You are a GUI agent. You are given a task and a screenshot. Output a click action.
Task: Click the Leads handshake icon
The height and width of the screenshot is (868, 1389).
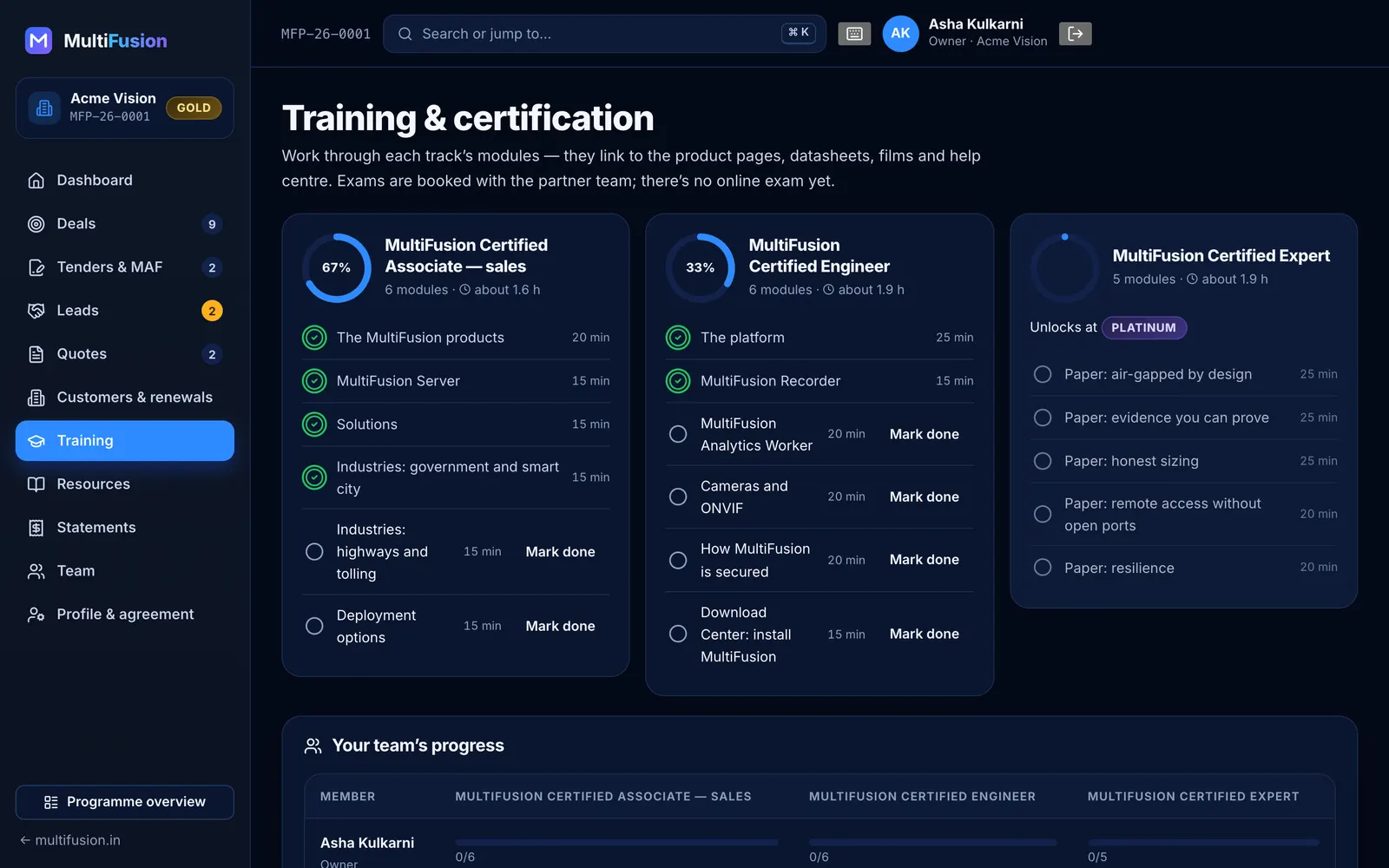coord(36,311)
